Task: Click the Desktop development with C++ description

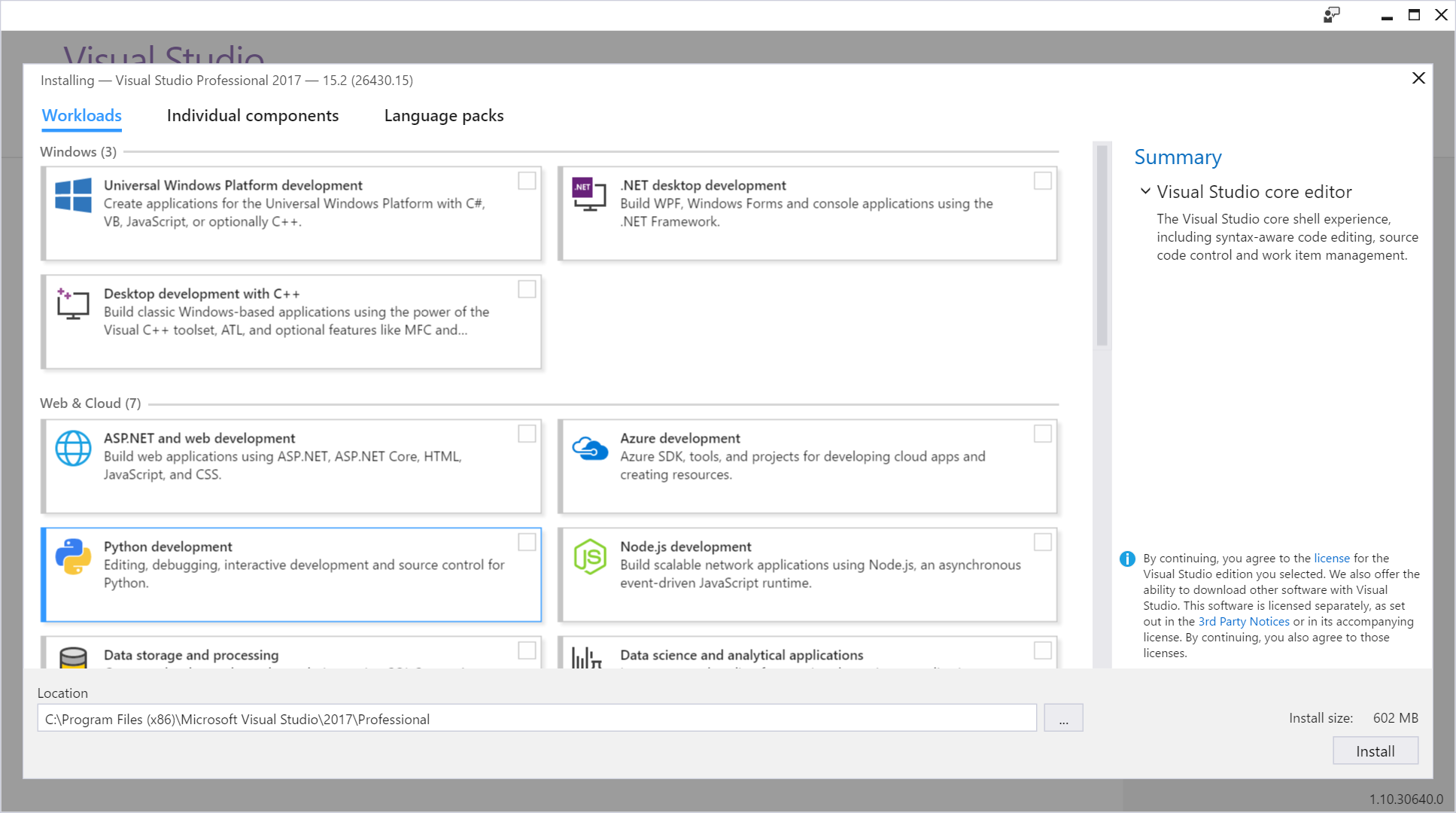Action: 296,321
